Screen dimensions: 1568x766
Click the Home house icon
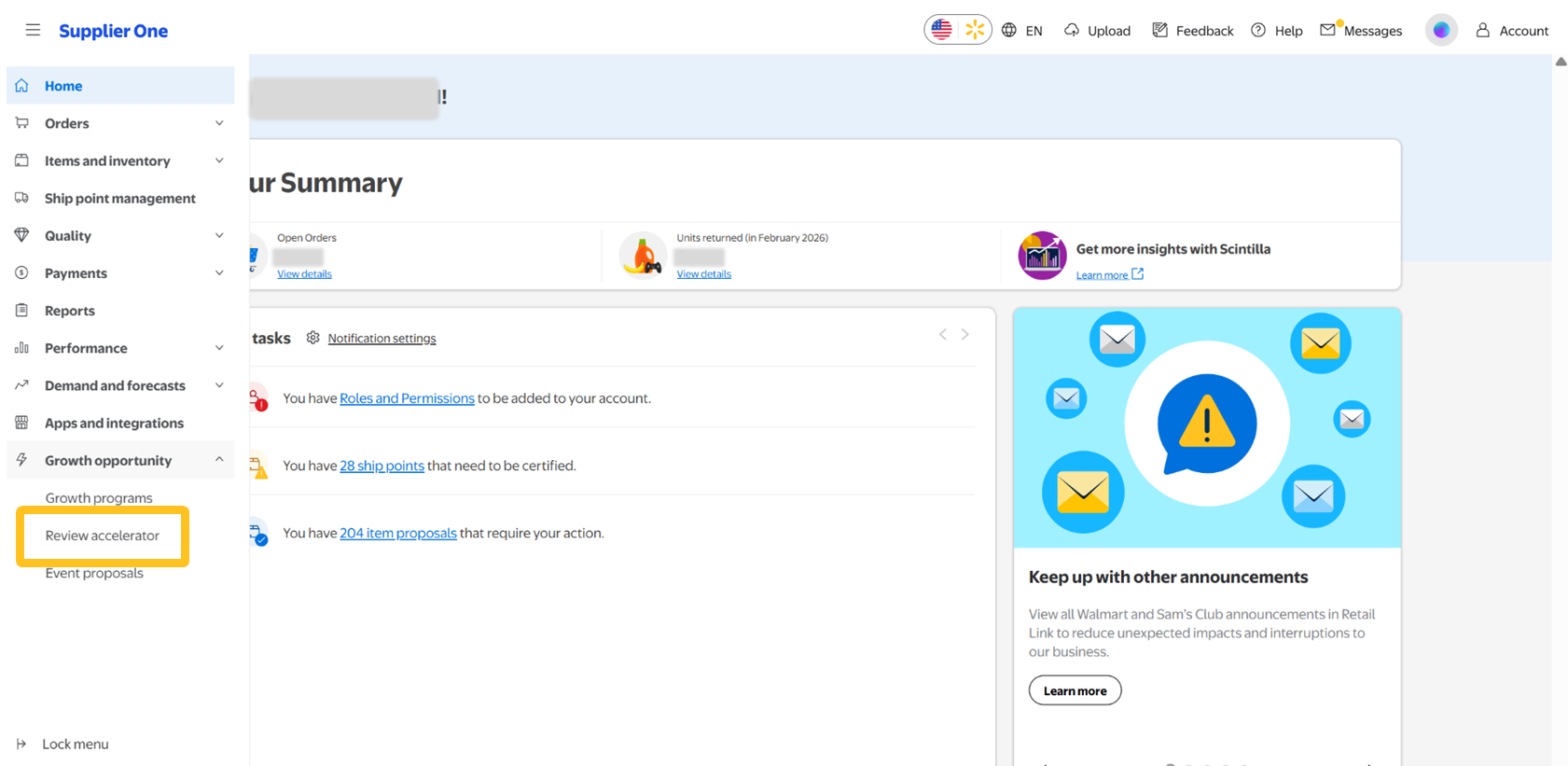coord(21,86)
